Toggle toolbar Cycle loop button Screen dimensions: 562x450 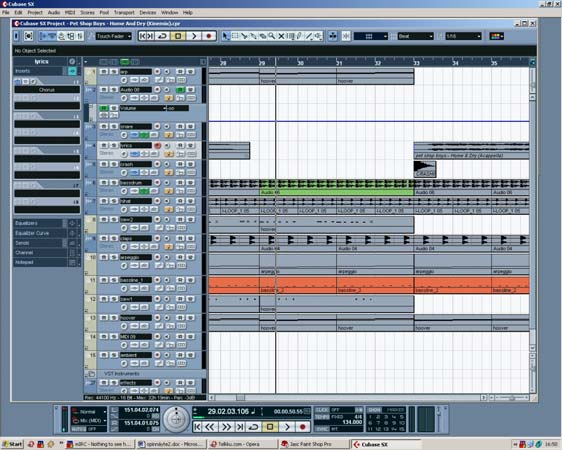tap(162, 36)
